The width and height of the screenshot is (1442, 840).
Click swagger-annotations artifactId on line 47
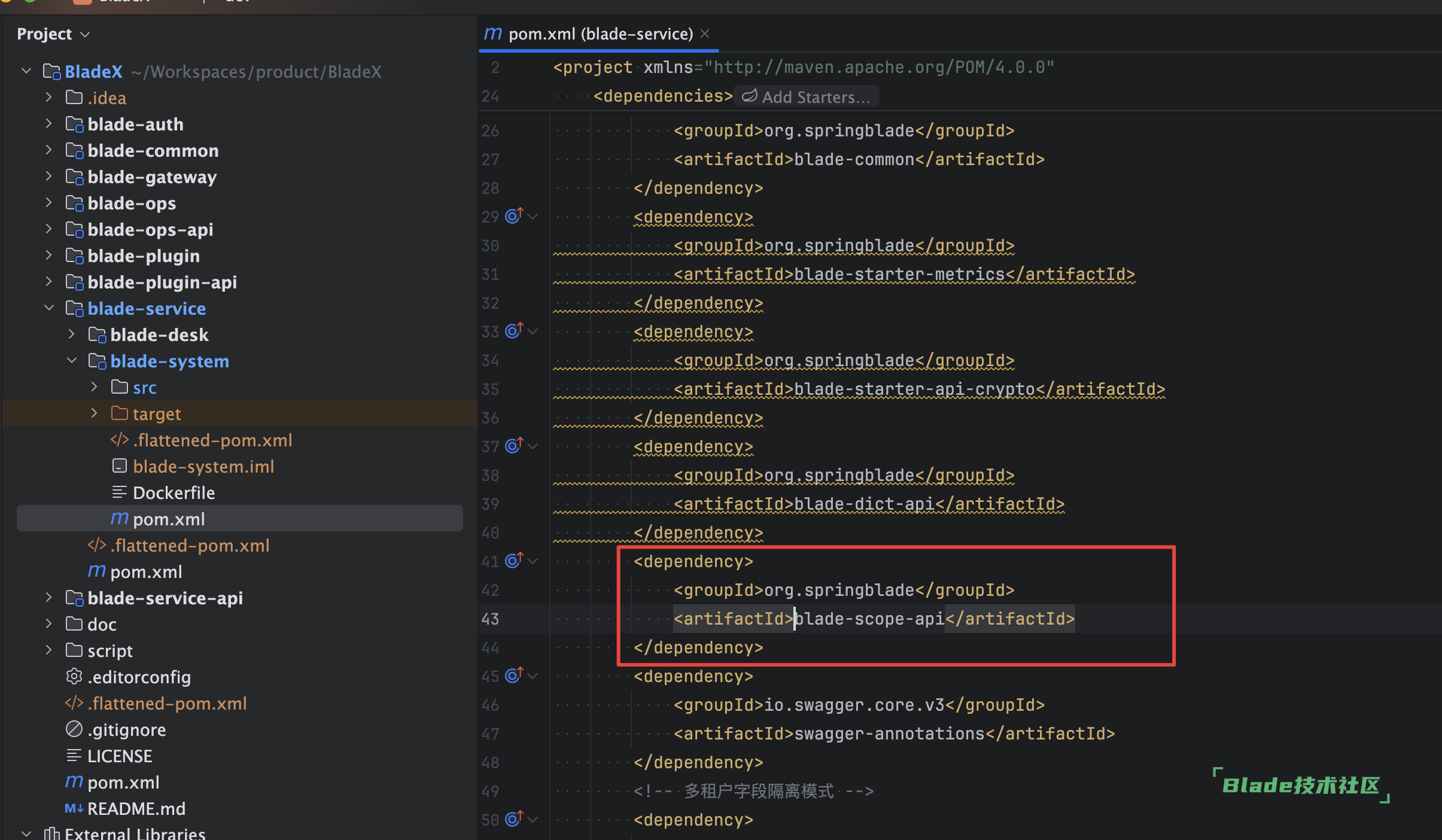click(x=889, y=734)
